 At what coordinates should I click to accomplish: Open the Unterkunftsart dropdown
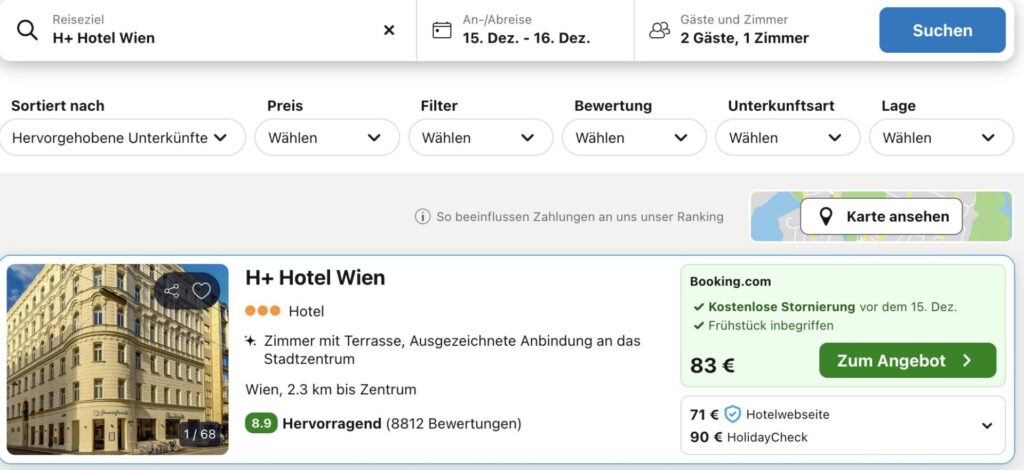coord(788,137)
